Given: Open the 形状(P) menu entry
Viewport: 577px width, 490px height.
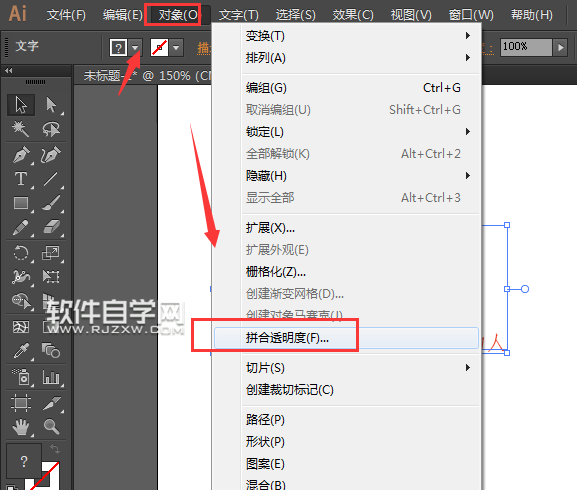Looking at the screenshot, I should (346, 442).
